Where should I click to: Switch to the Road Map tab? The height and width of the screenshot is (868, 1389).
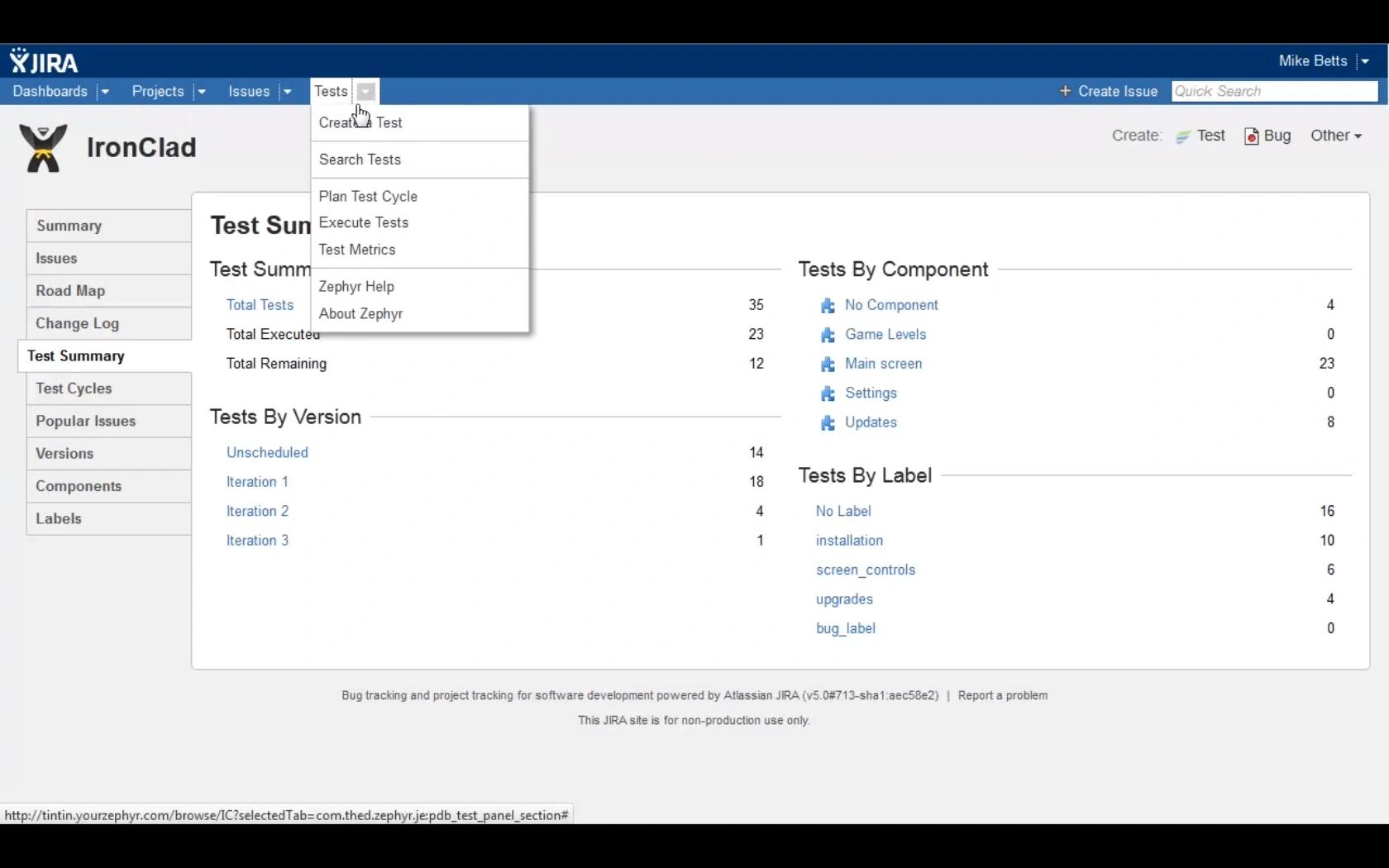click(109, 291)
